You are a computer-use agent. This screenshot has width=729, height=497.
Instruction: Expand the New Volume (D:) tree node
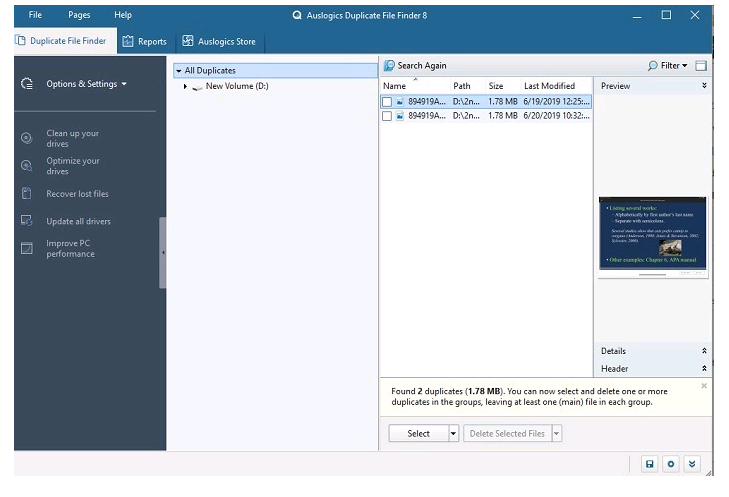185,86
